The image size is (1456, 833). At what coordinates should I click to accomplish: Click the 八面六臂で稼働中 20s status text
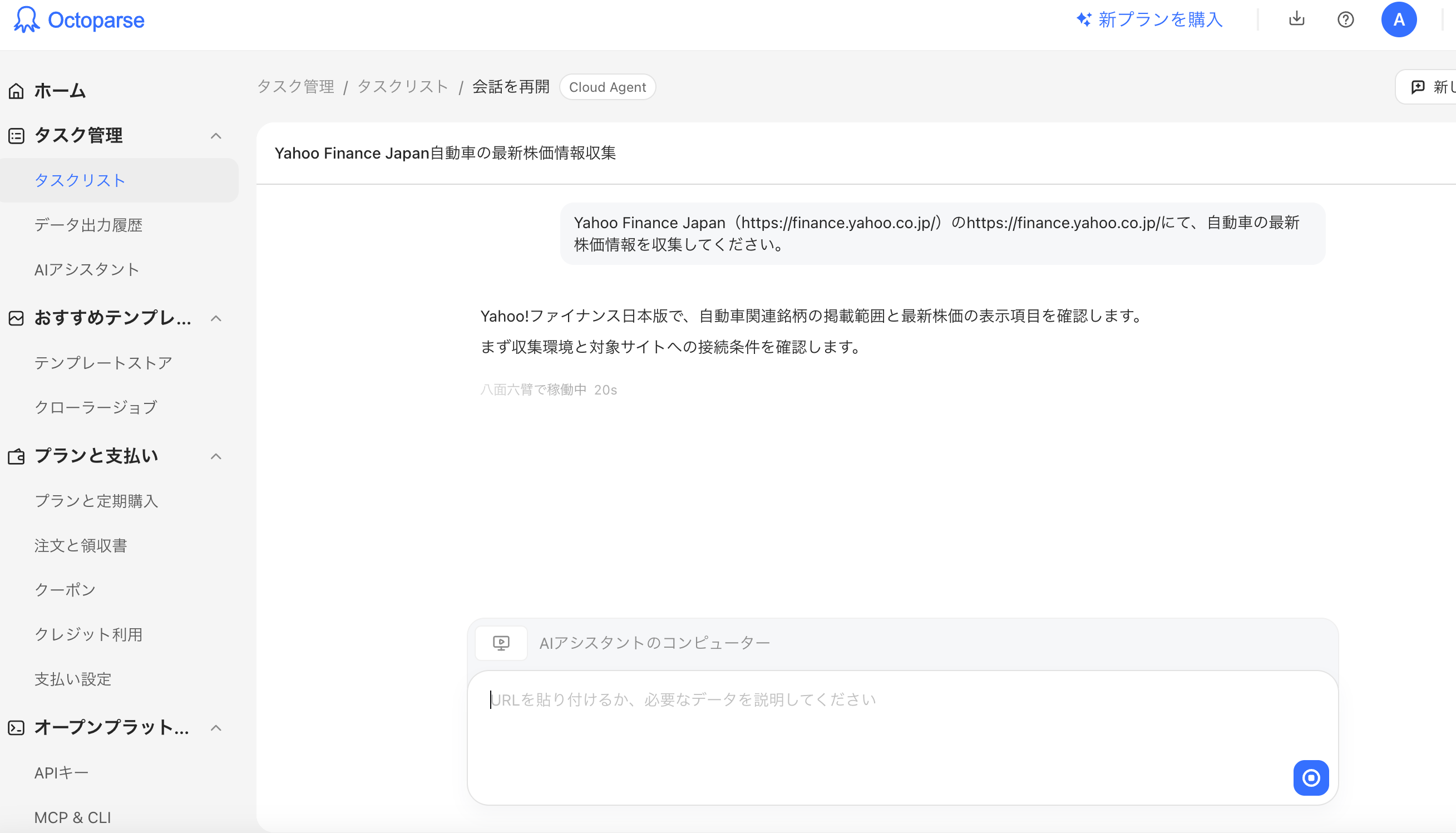(549, 390)
